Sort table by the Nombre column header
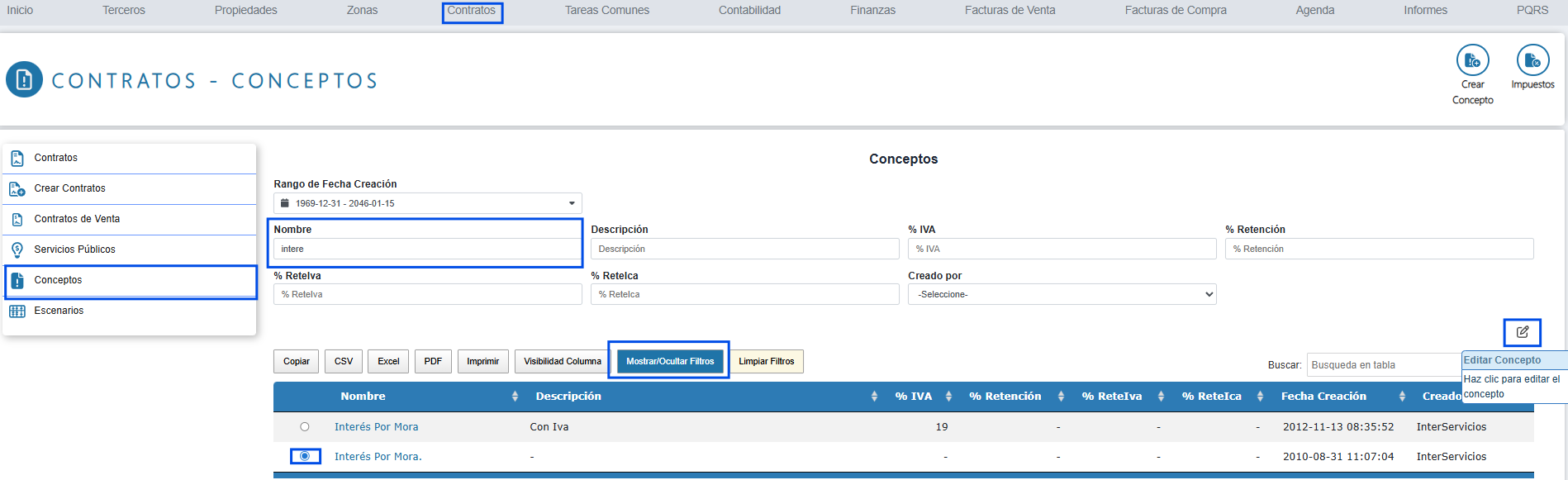 click(x=363, y=397)
